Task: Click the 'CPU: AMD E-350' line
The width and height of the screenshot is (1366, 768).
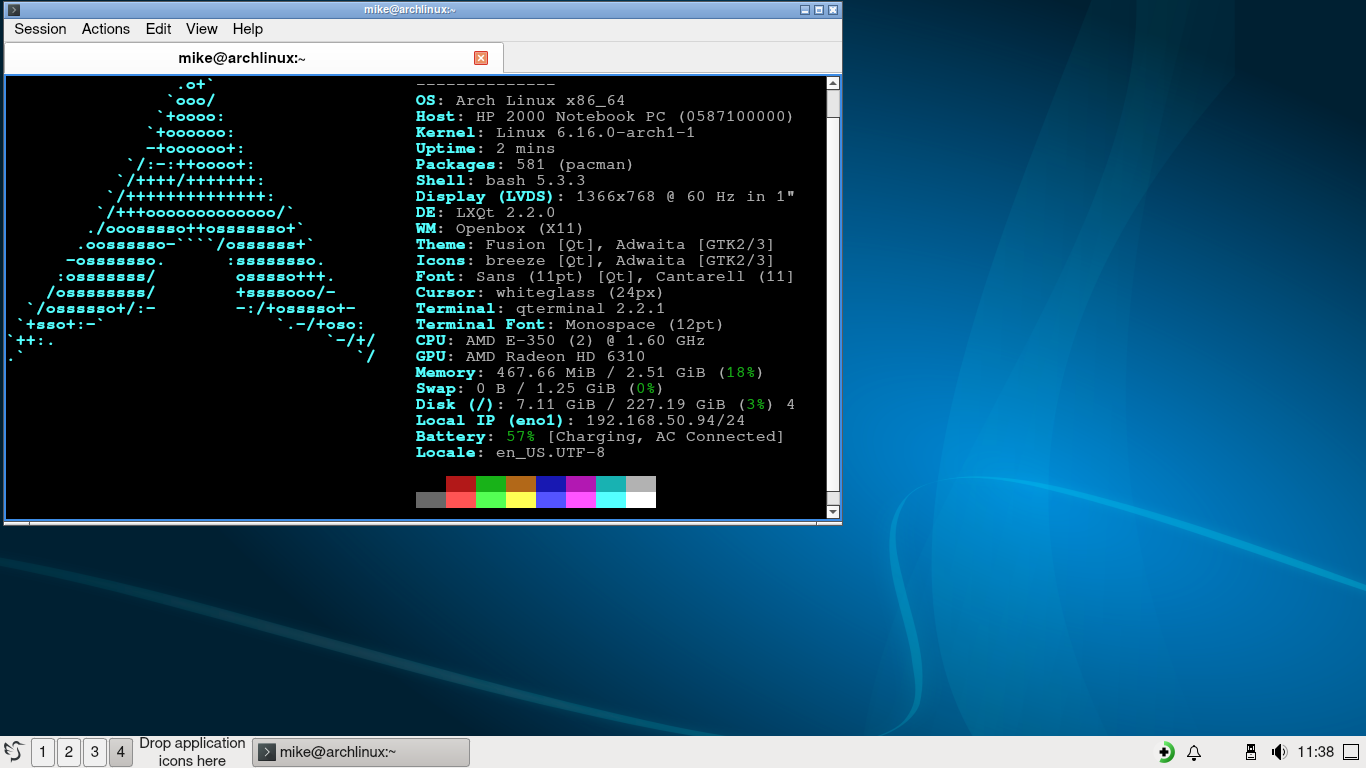Action: click(560, 341)
